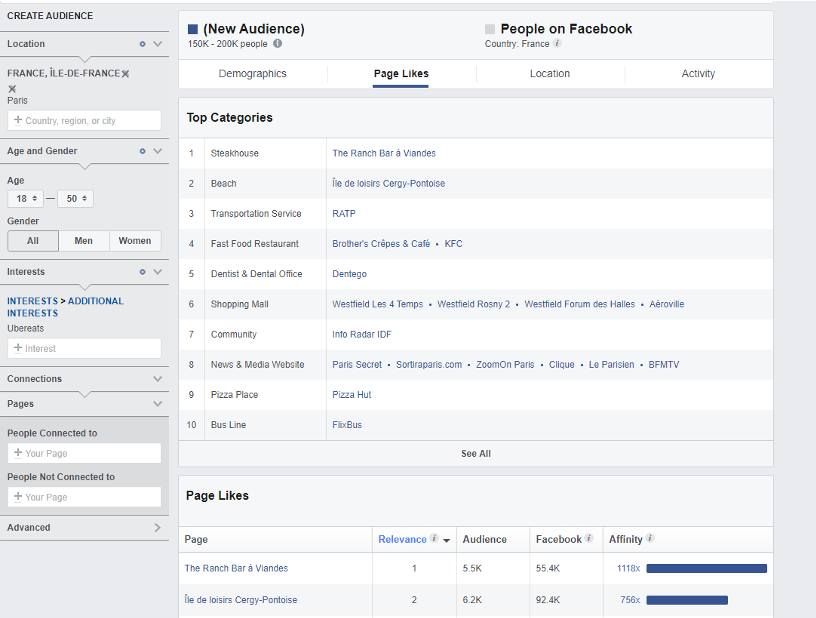Switch to the Demographics tab

pos(252,74)
